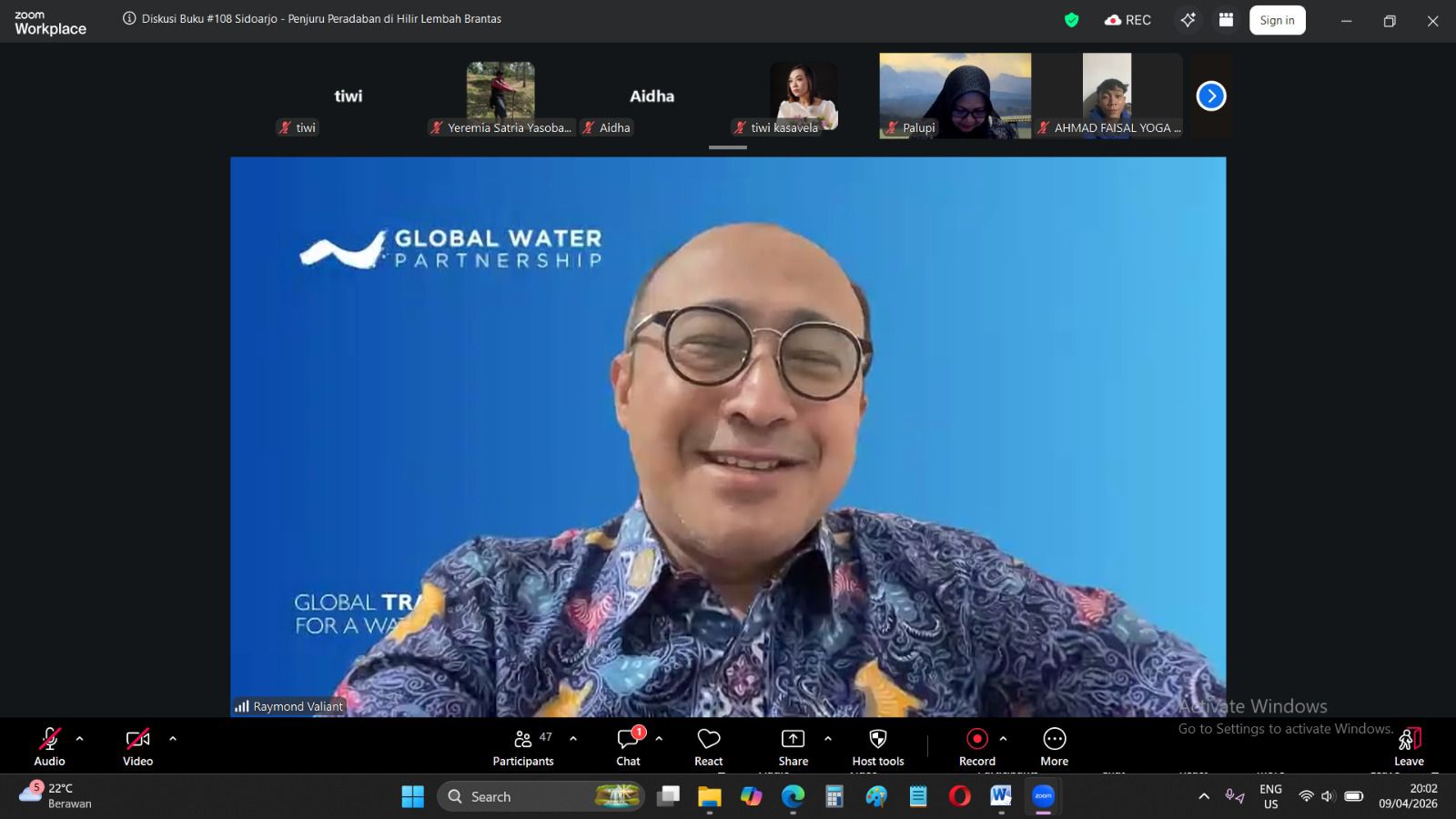Click the Share screen icon

(793, 747)
